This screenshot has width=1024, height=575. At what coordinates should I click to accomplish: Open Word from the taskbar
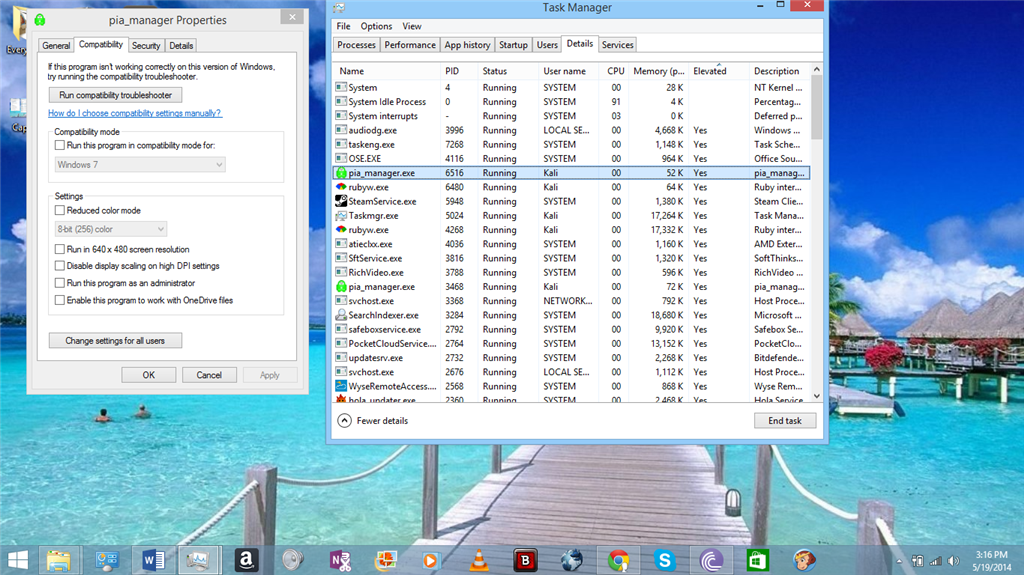point(154,560)
